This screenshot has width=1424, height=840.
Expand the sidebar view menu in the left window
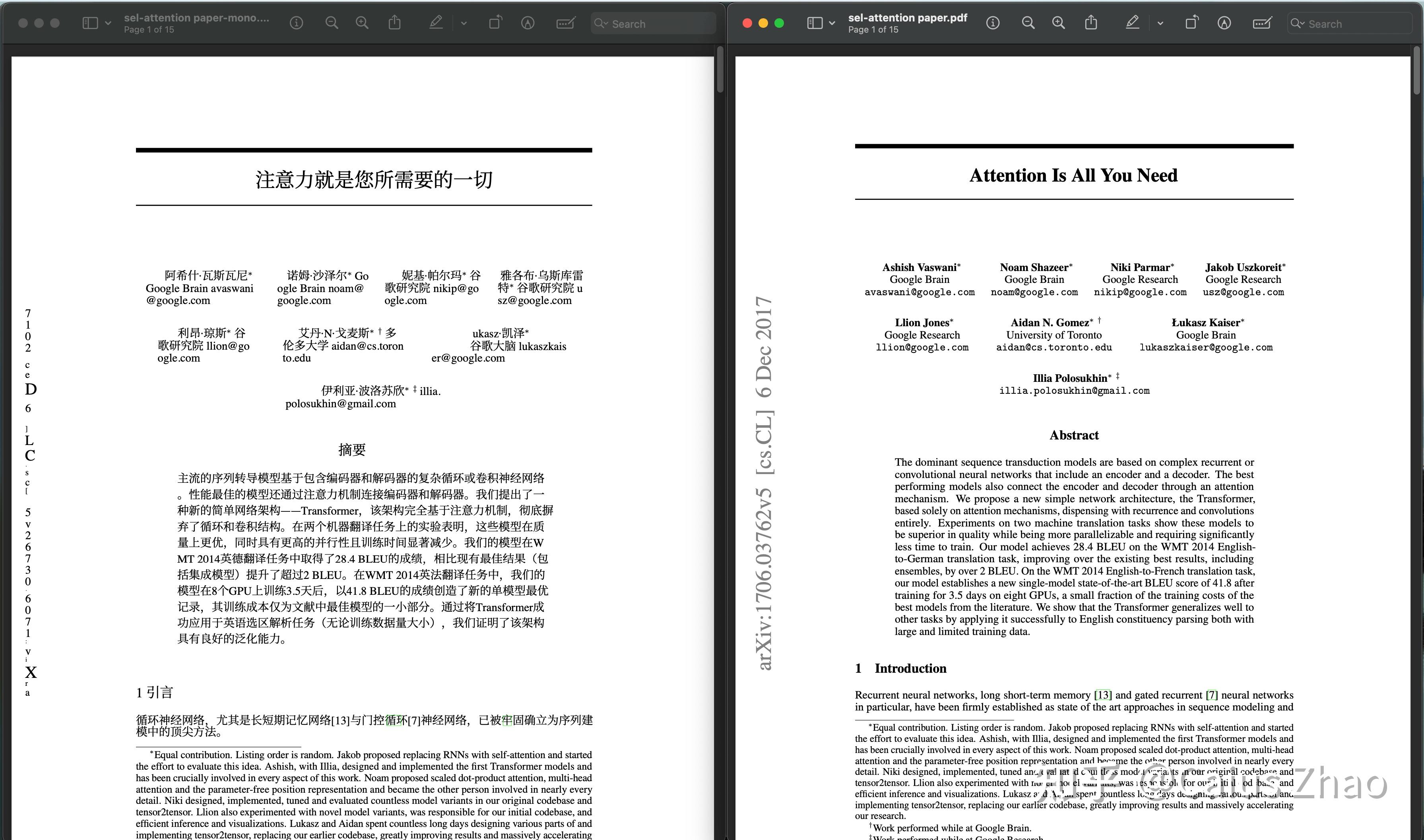pos(108,23)
